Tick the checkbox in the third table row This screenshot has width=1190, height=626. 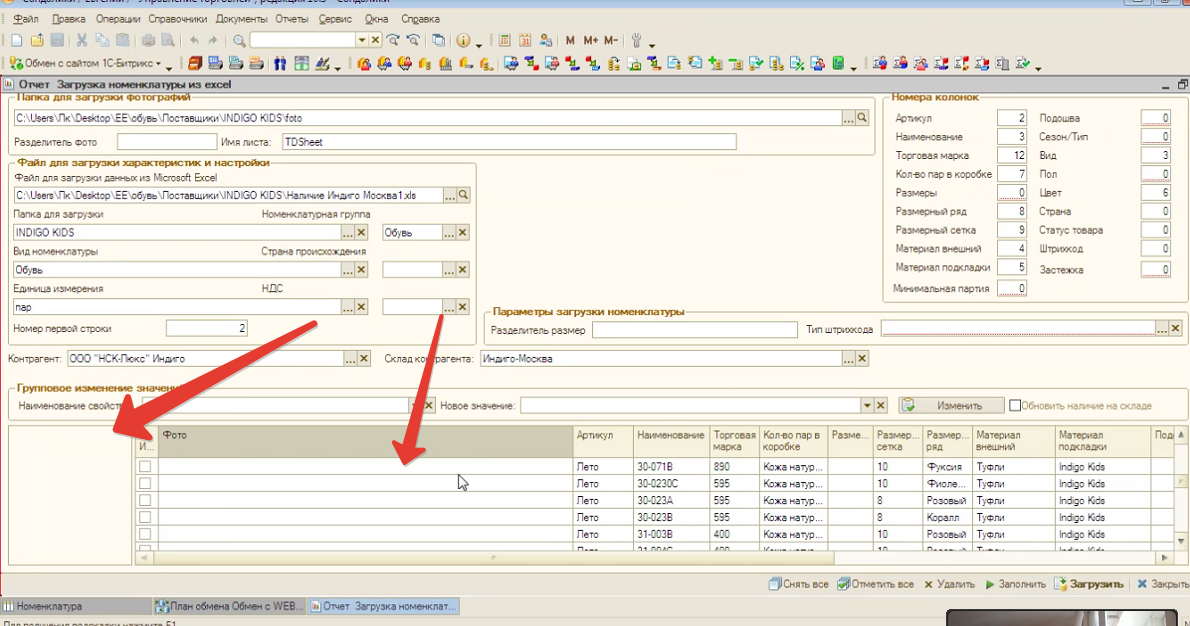(145, 500)
